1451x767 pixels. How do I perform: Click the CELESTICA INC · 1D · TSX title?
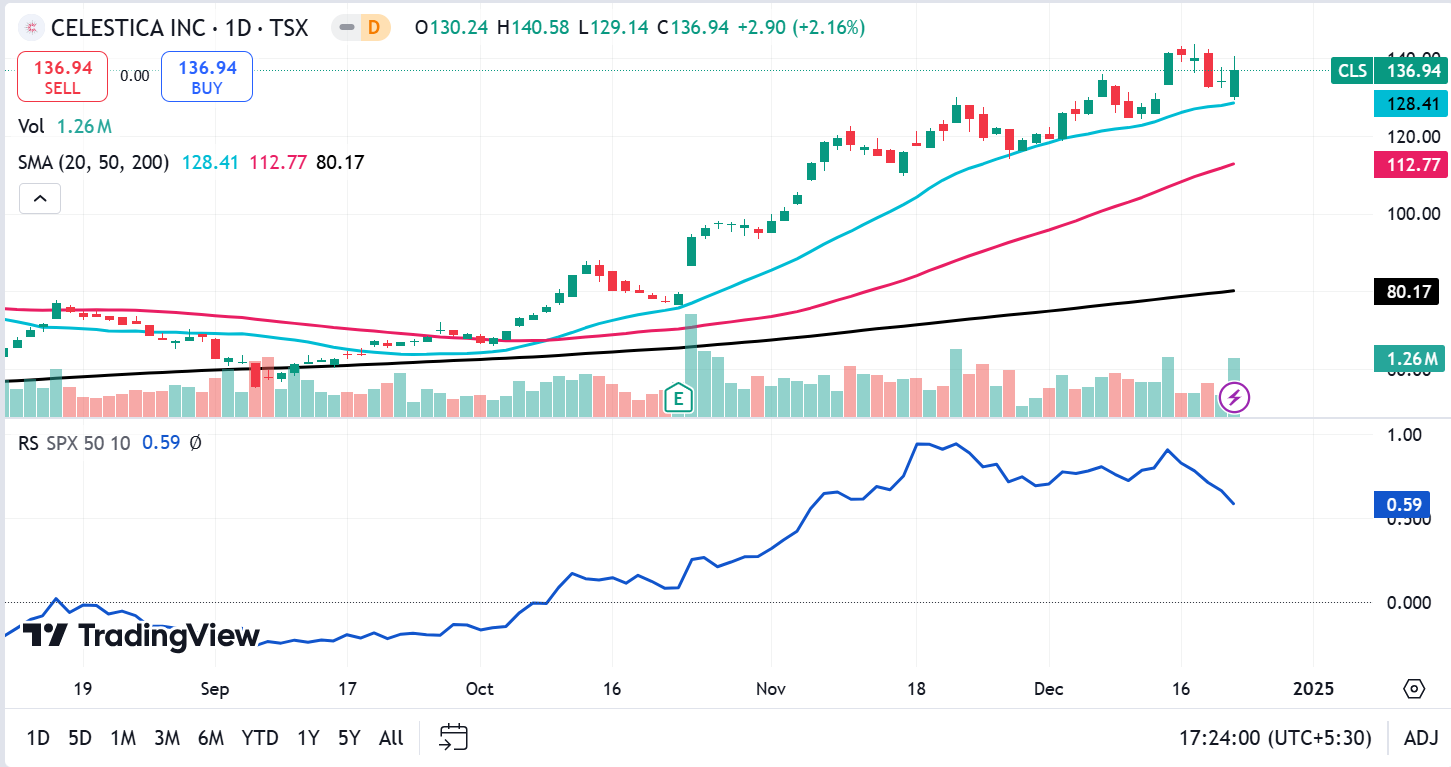click(179, 27)
